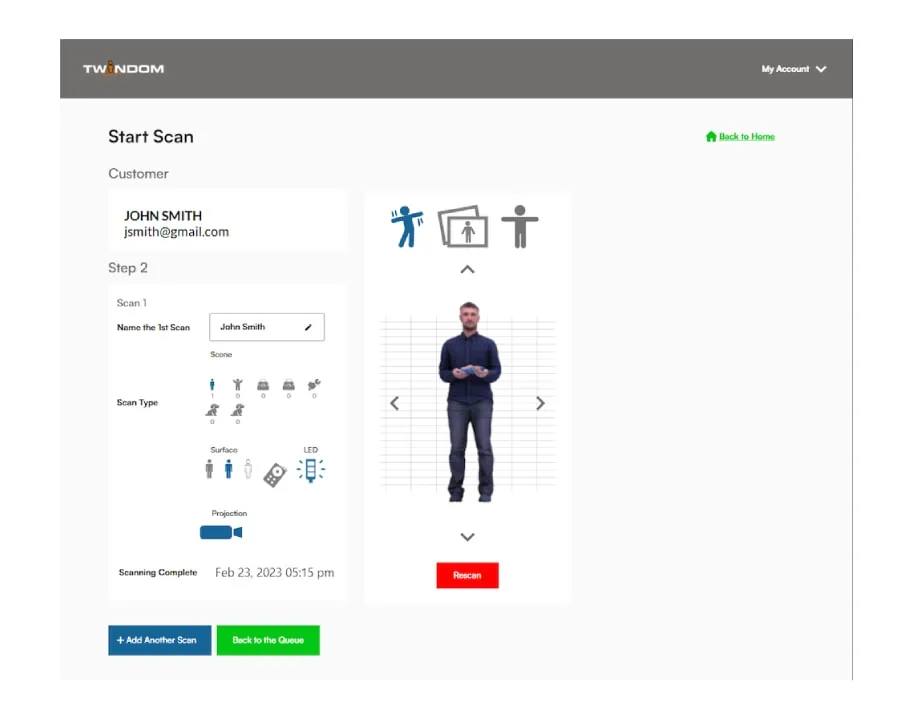Rotate the 3D model upward
Screen dimensions: 914x720
click(x=467, y=269)
